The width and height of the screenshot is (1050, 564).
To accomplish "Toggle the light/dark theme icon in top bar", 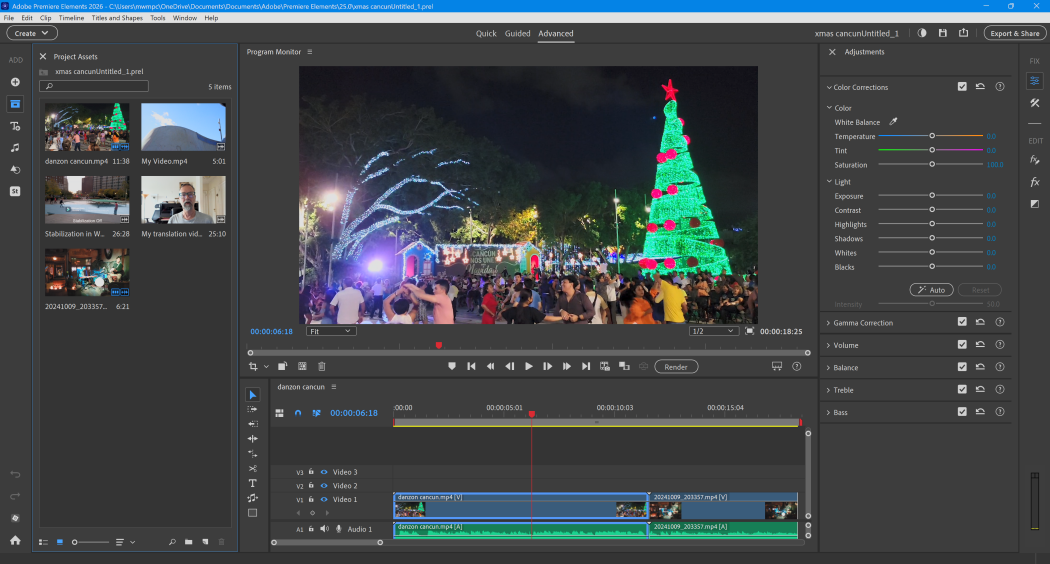I will tap(922, 33).
